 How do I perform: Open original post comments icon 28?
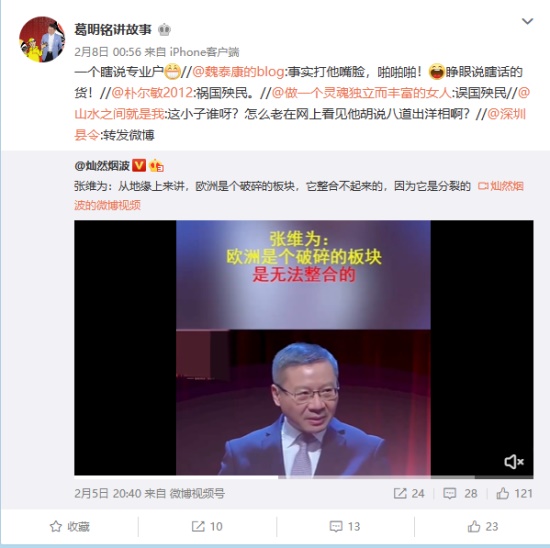[x=460, y=494]
